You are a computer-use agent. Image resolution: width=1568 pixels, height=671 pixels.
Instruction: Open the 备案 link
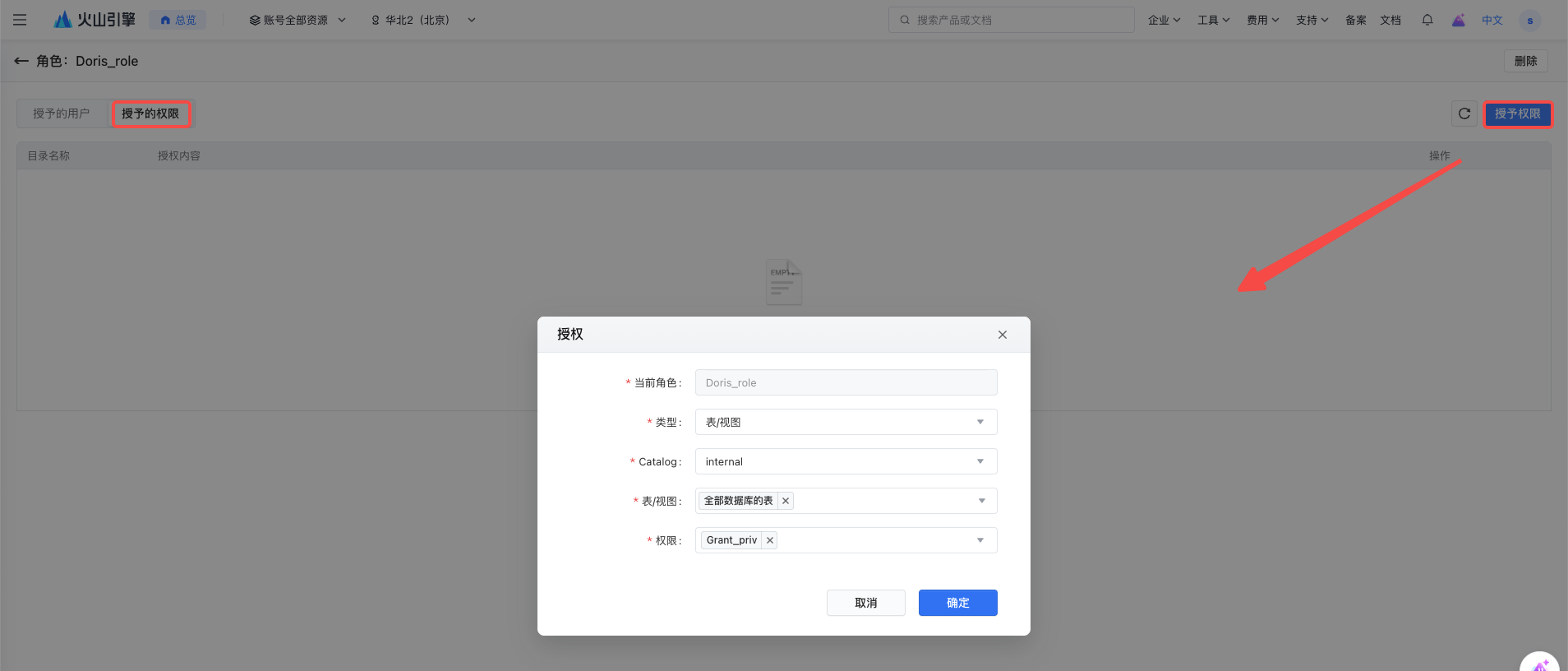click(1356, 20)
